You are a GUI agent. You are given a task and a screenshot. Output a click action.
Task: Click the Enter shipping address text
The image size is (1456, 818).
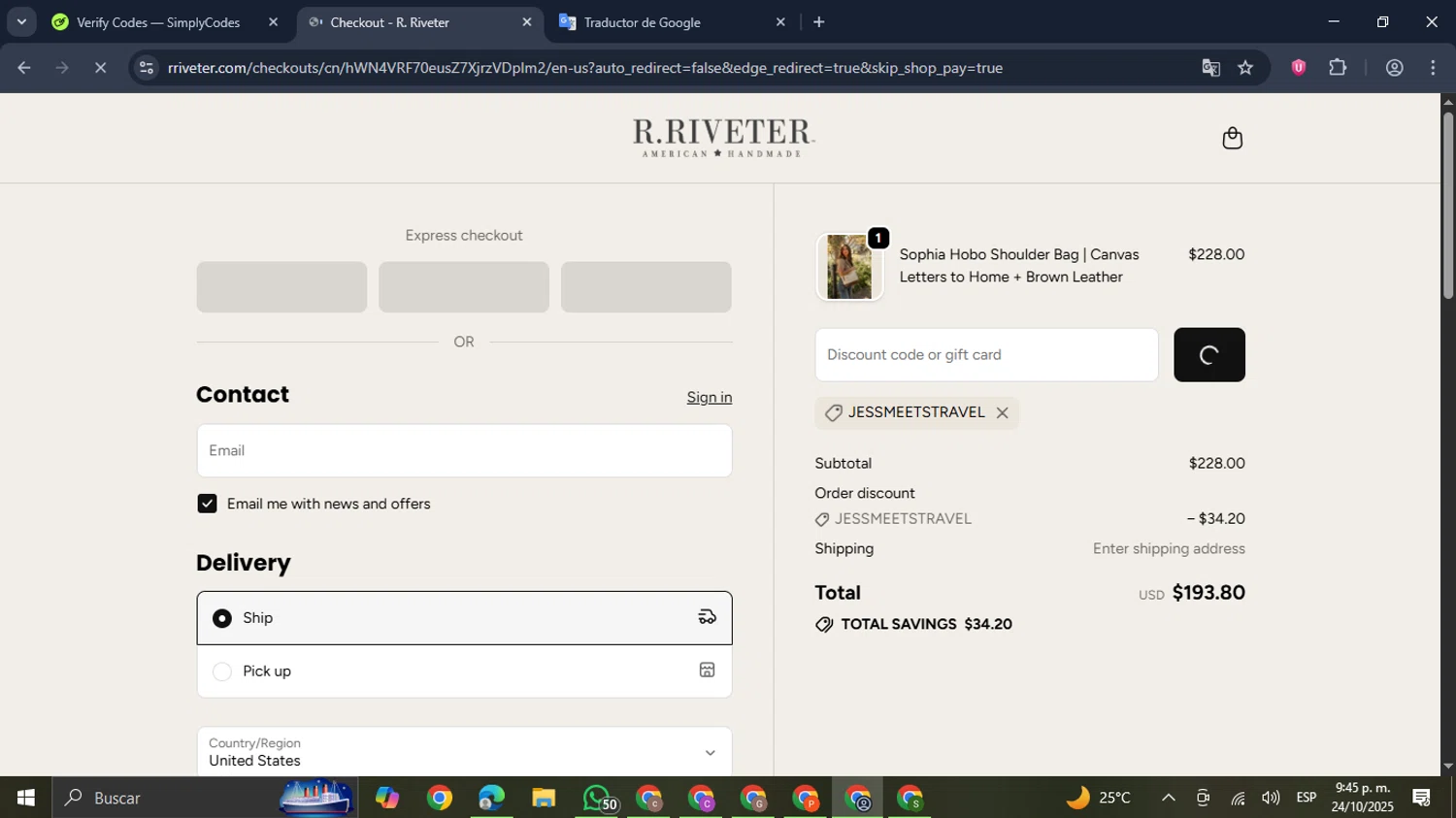pyautogui.click(x=1169, y=549)
